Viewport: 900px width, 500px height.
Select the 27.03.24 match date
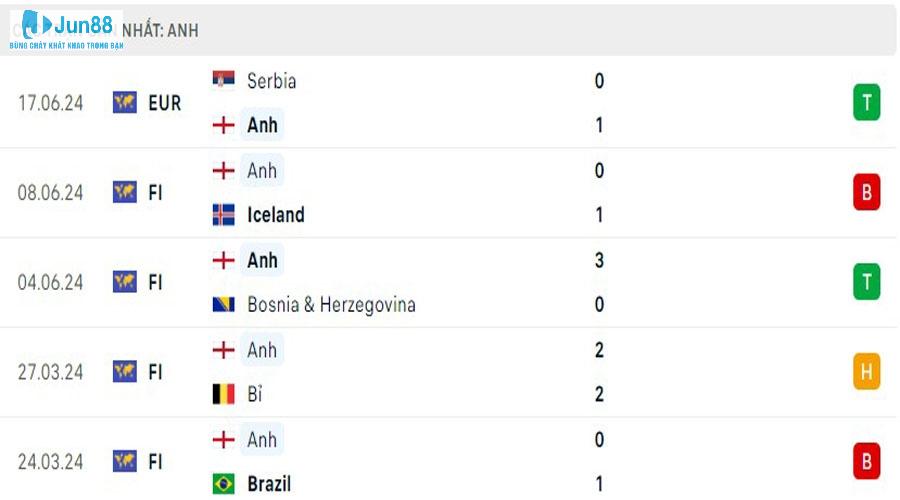click(51, 372)
